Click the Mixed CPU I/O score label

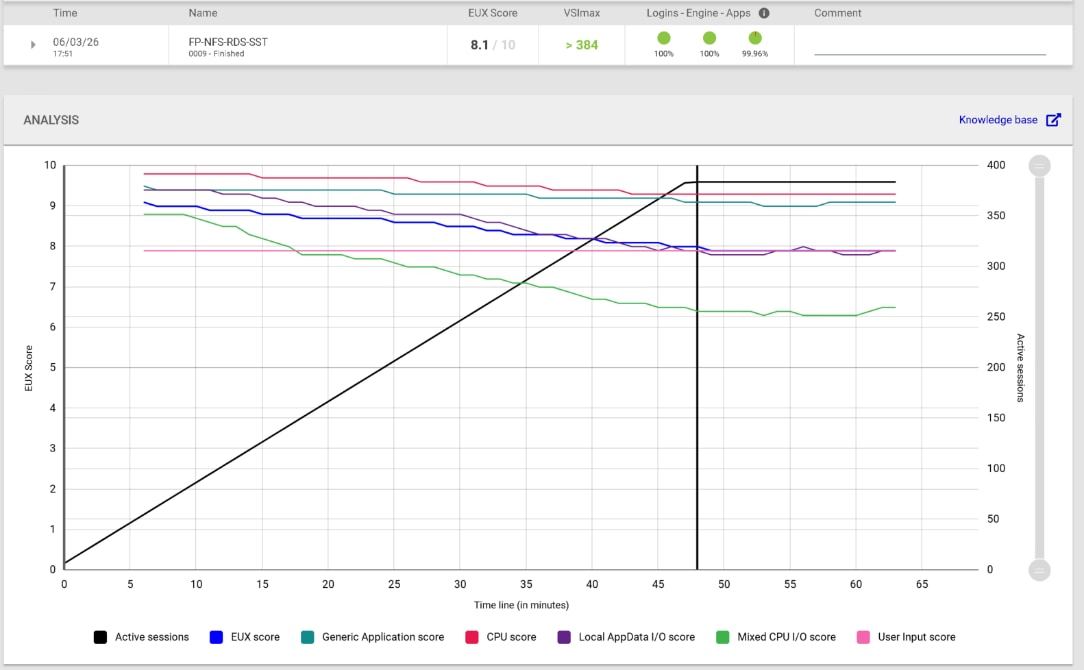[787, 637]
